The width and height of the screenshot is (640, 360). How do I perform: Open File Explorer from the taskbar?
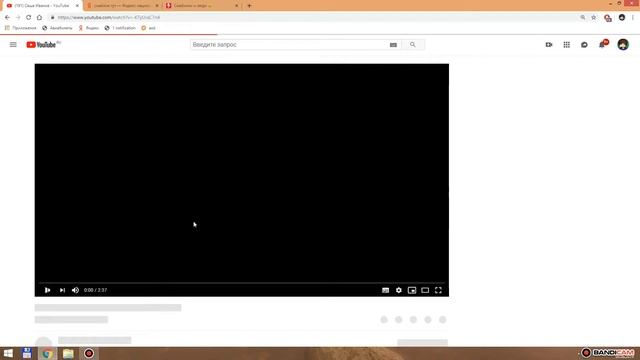[x=68, y=353]
